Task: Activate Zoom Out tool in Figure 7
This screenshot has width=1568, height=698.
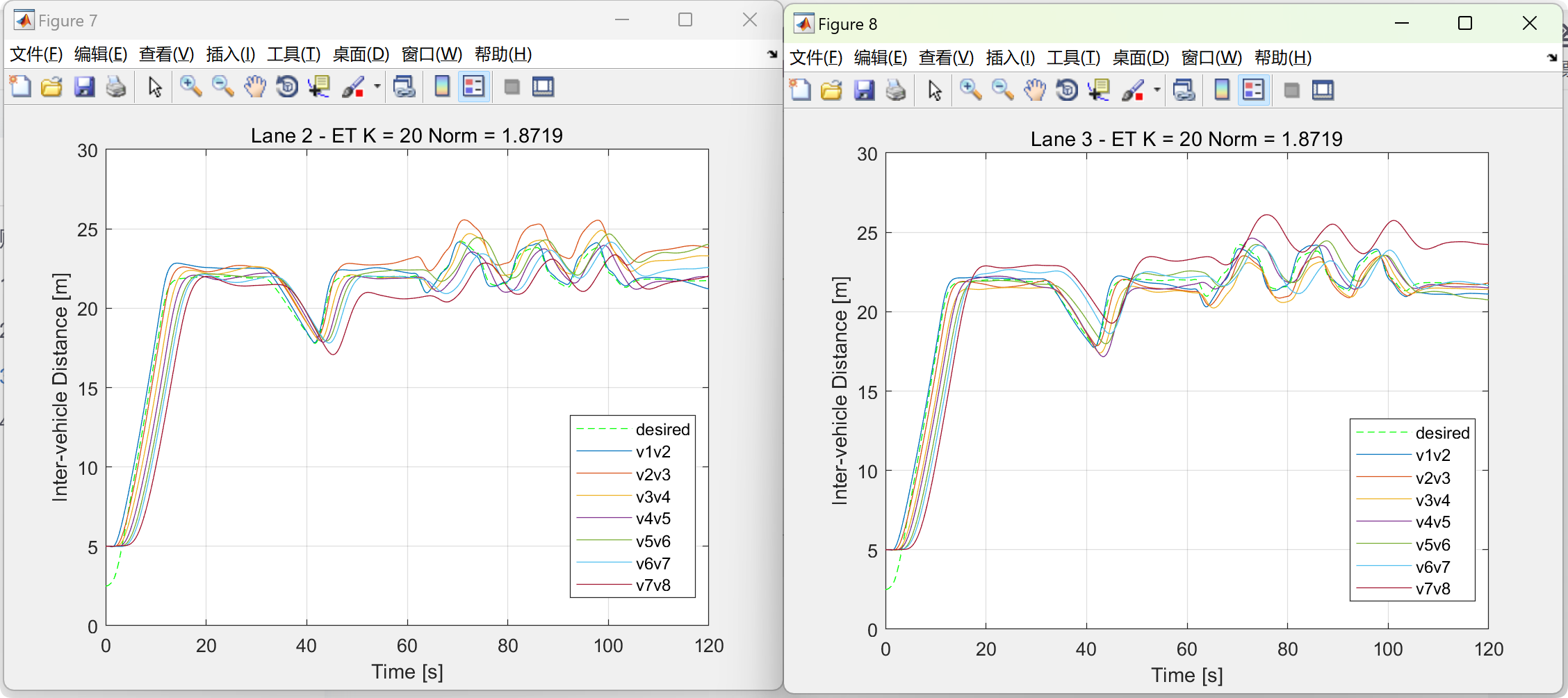Action: click(222, 87)
